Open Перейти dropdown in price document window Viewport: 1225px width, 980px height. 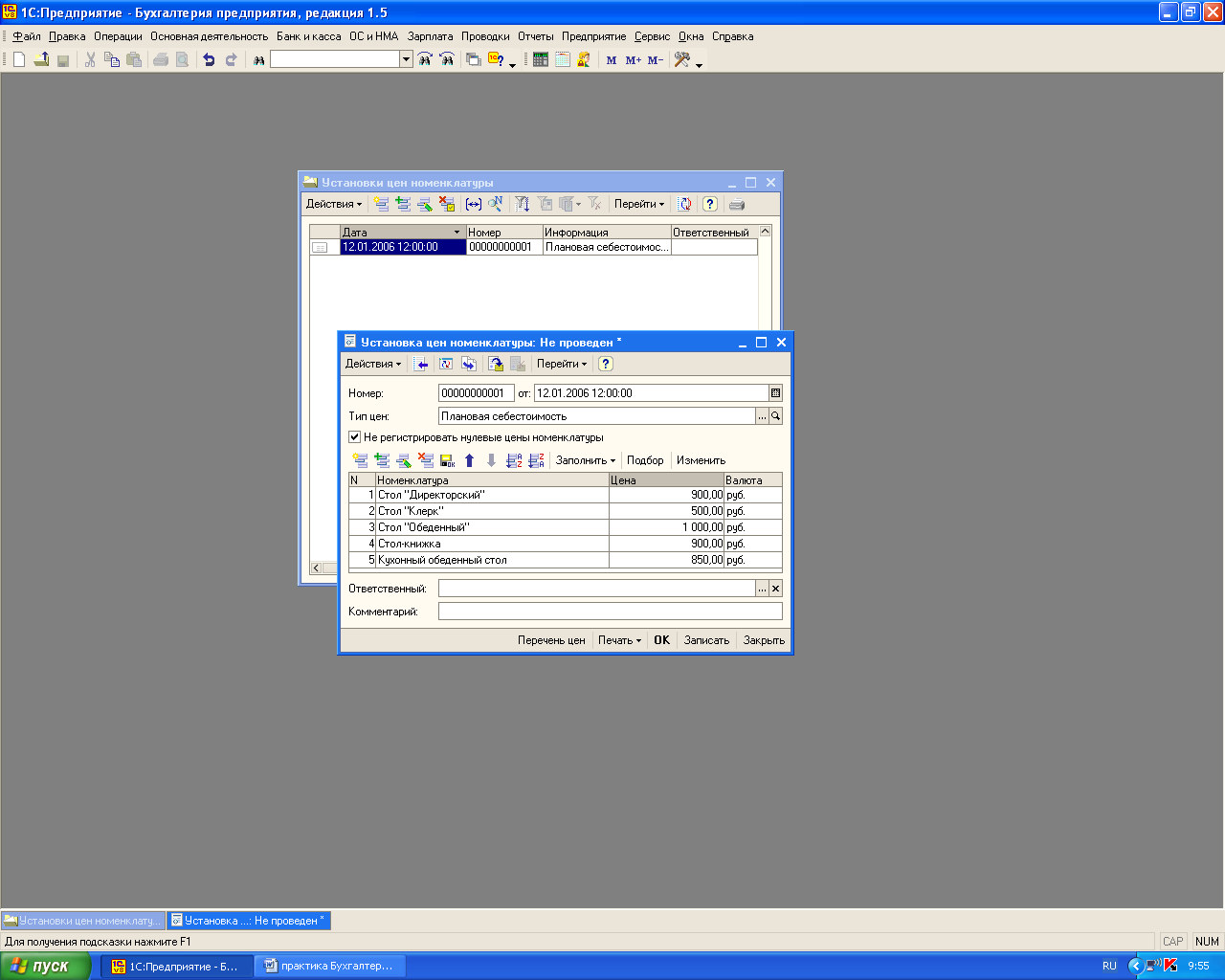tap(562, 364)
